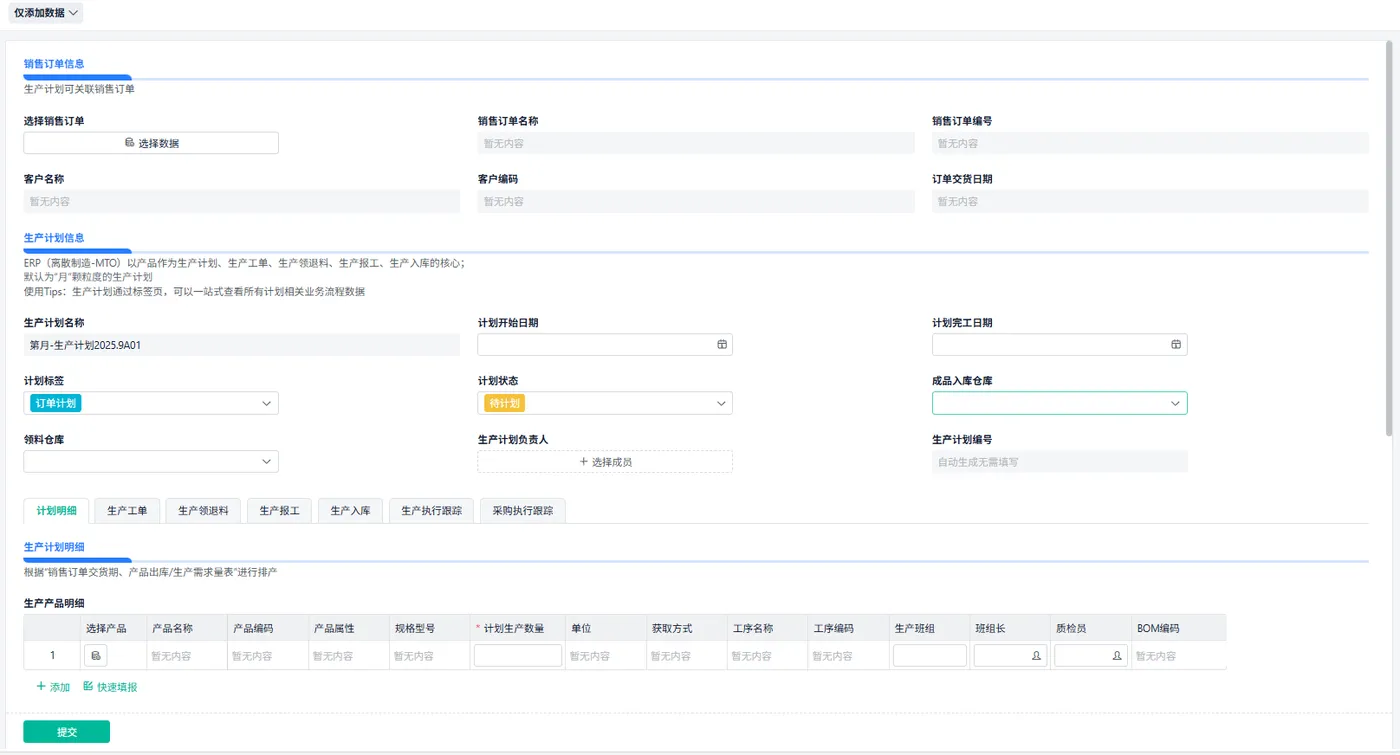
Task: Click the person icon in 班组长 cell
Action: pos(1036,656)
